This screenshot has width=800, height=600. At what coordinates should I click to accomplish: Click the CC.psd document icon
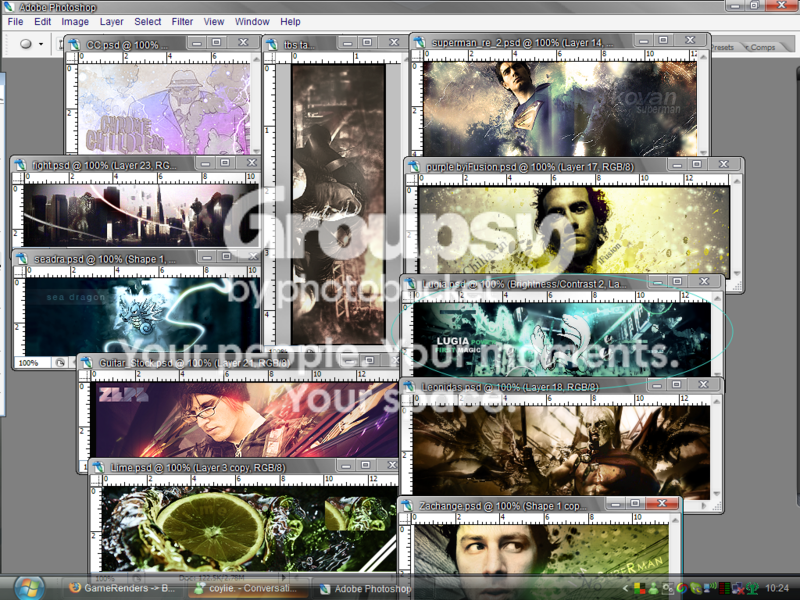click(x=74, y=44)
